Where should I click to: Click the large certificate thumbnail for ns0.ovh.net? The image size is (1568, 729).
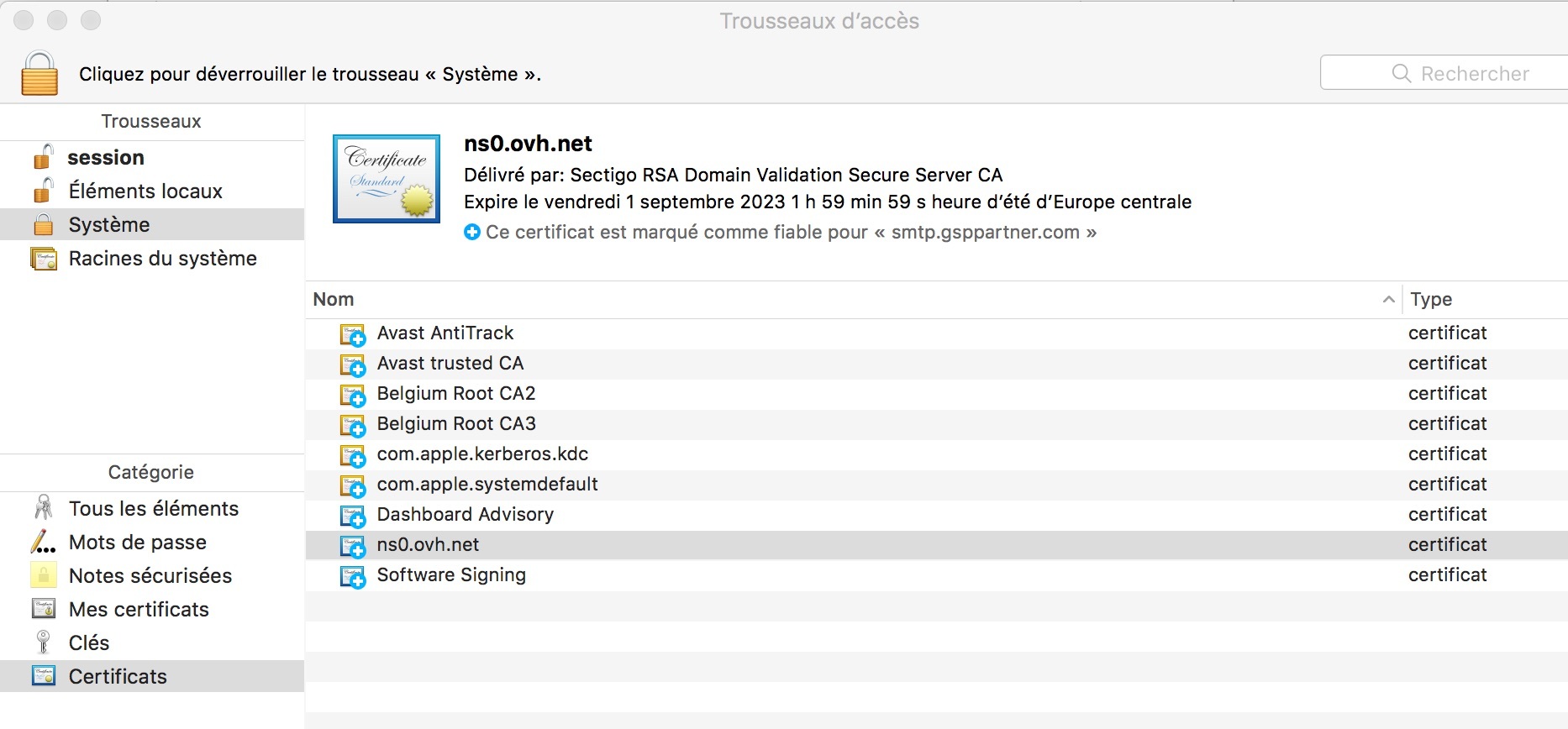(x=387, y=179)
